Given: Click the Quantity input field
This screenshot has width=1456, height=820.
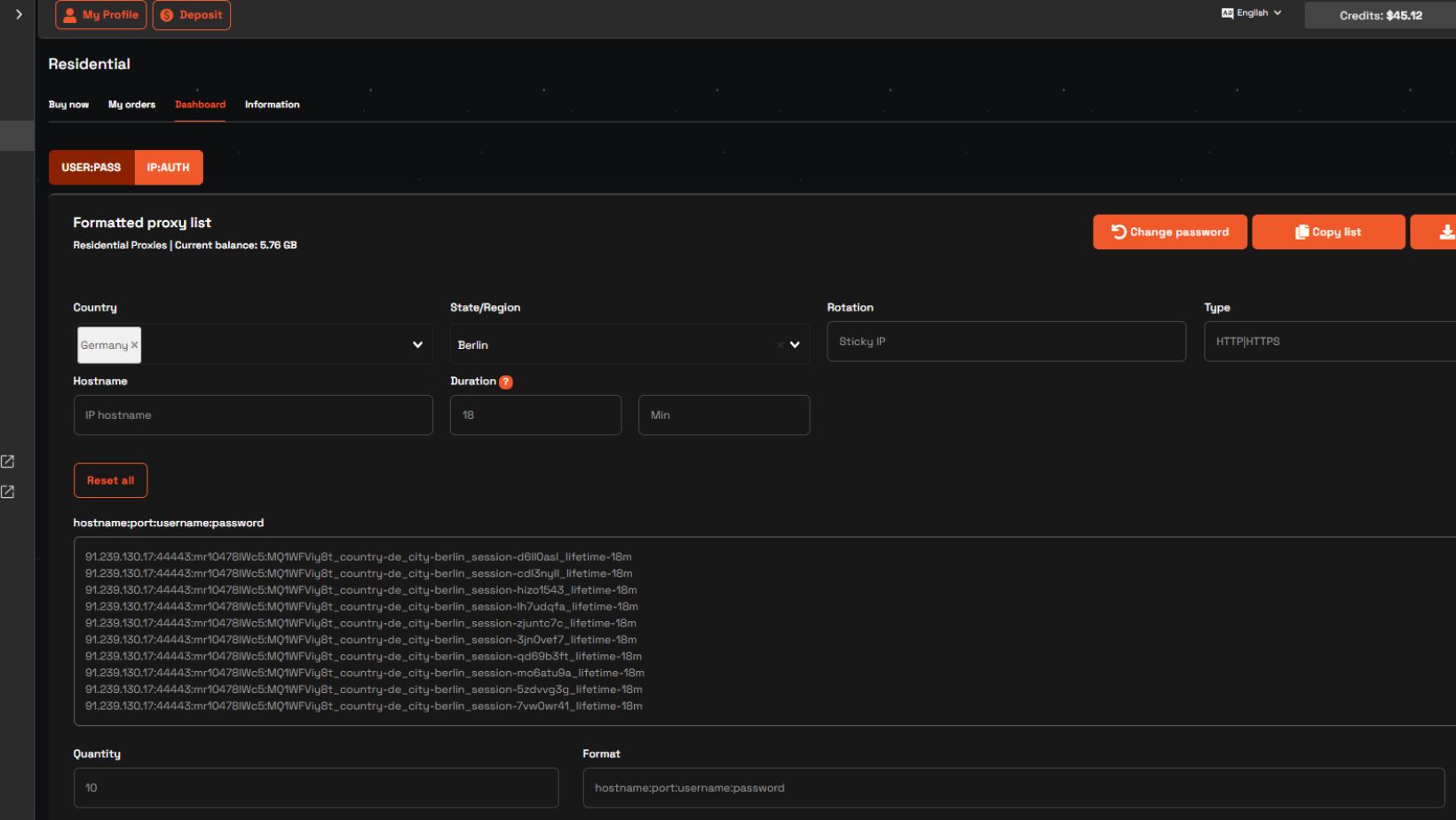Looking at the screenshot, I should (316, 788).
